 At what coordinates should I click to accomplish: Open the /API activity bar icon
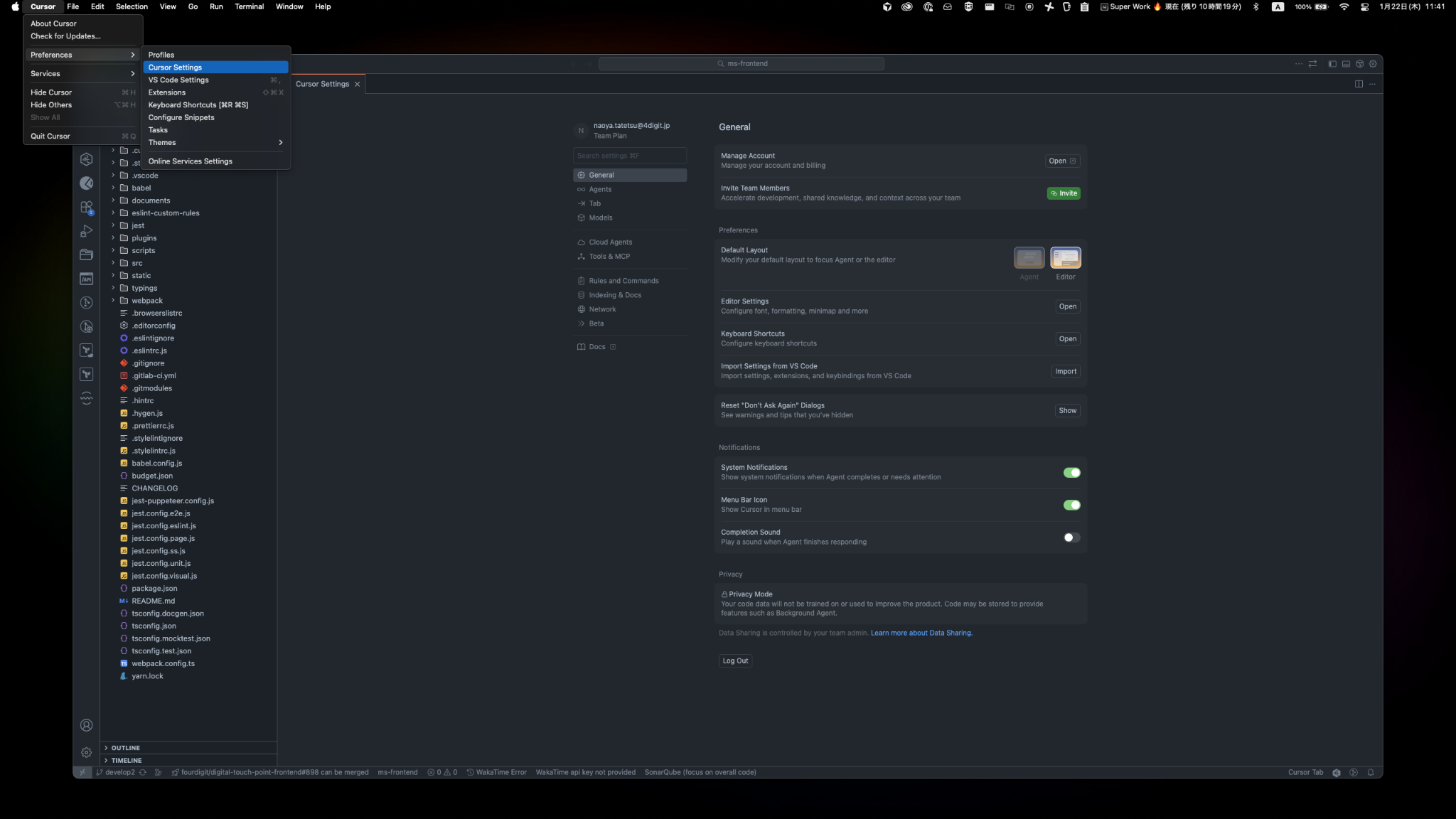[87, 279]
